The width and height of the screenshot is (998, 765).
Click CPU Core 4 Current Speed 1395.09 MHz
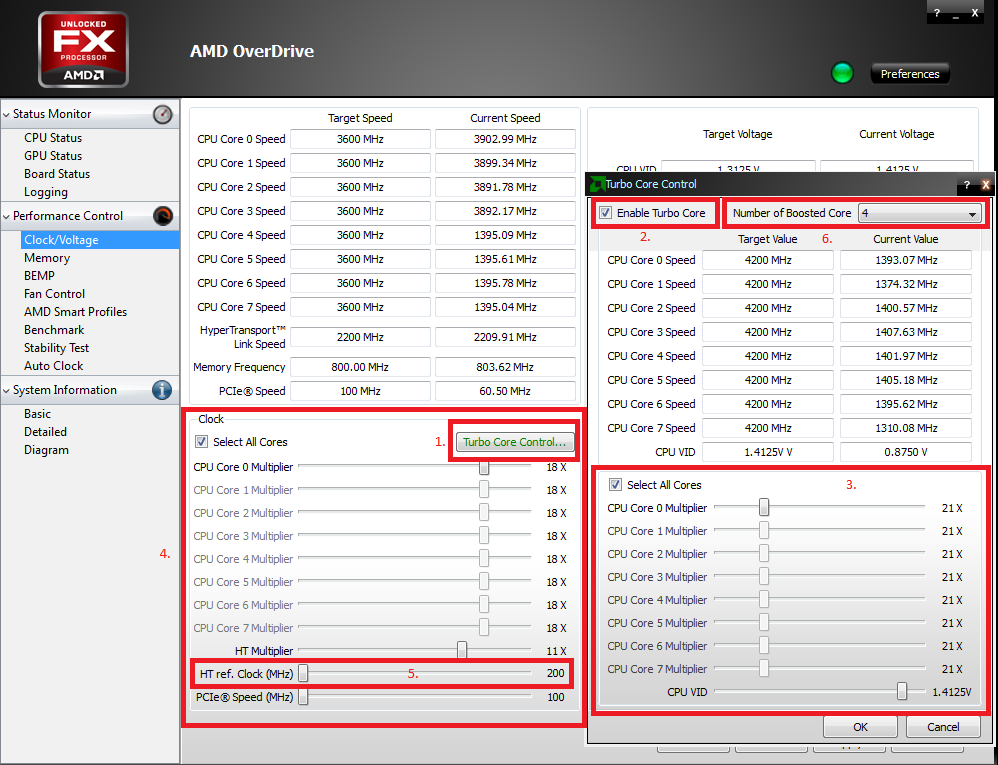(x=505, y=235)
